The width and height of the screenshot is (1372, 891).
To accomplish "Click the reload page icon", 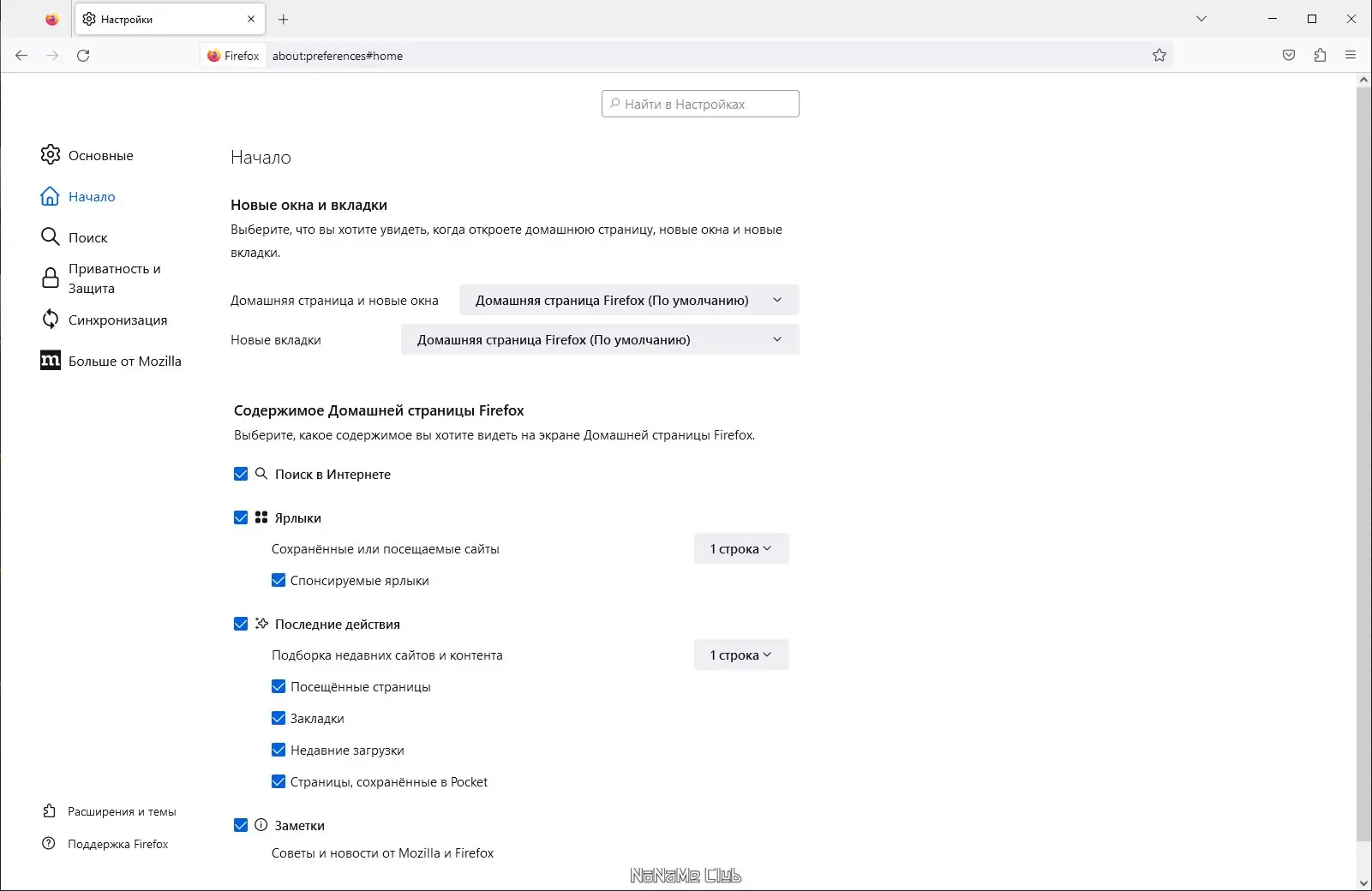I will [83, 56].
